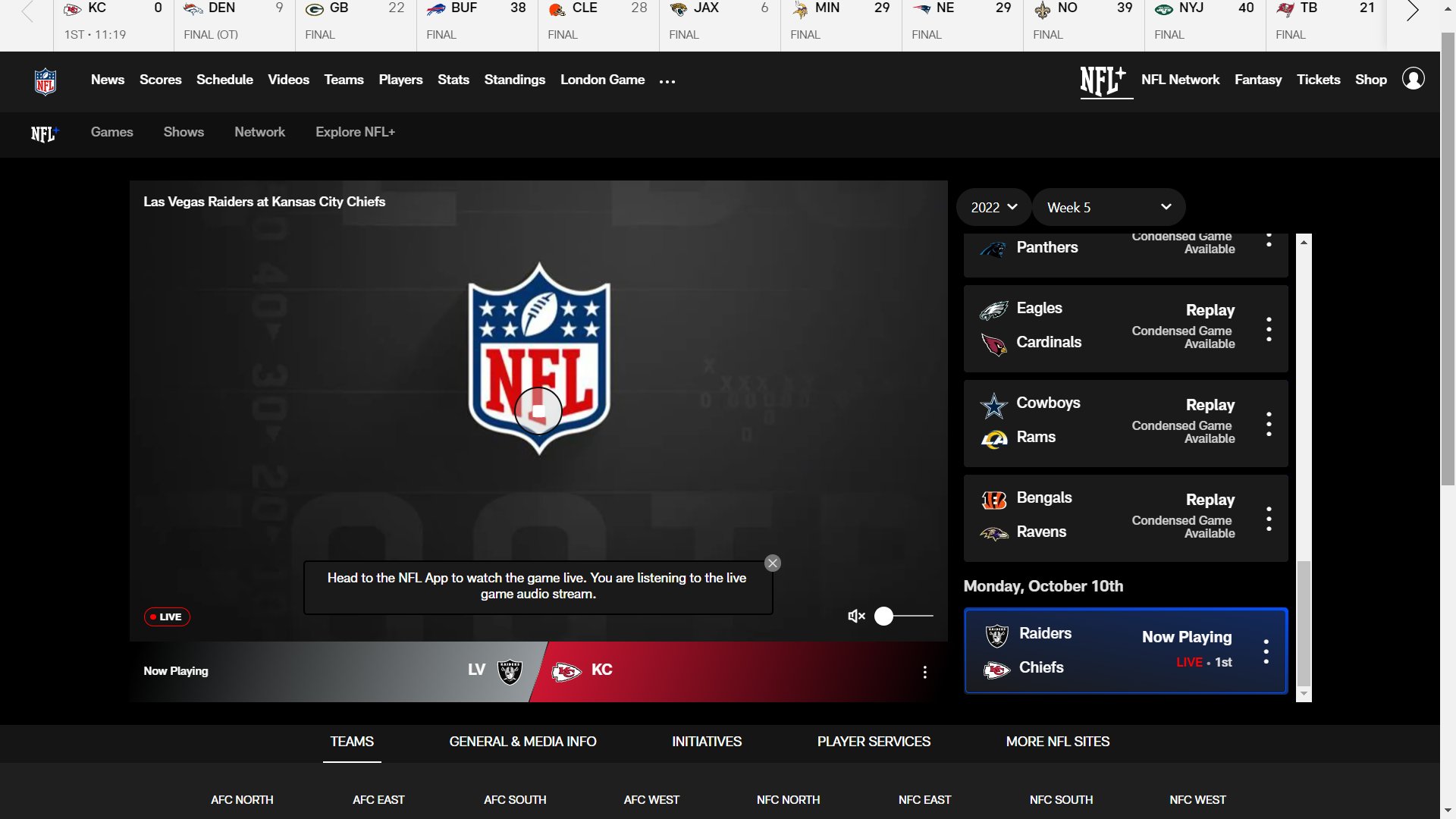This screenshot has width=1456, height=819.
Task: Open the three-dot menu in the player bar
Action: coord(924,672)
